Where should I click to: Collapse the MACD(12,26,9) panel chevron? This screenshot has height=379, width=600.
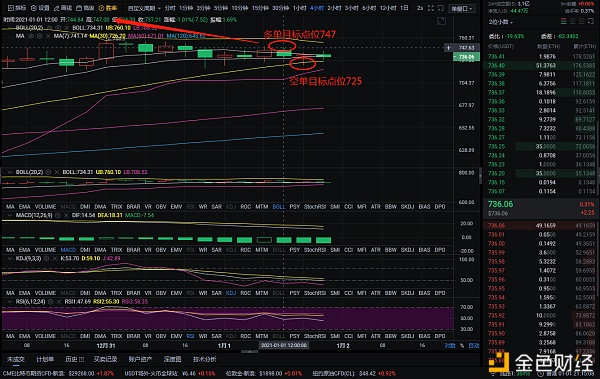pyautogui.click(x=10, y=216)
